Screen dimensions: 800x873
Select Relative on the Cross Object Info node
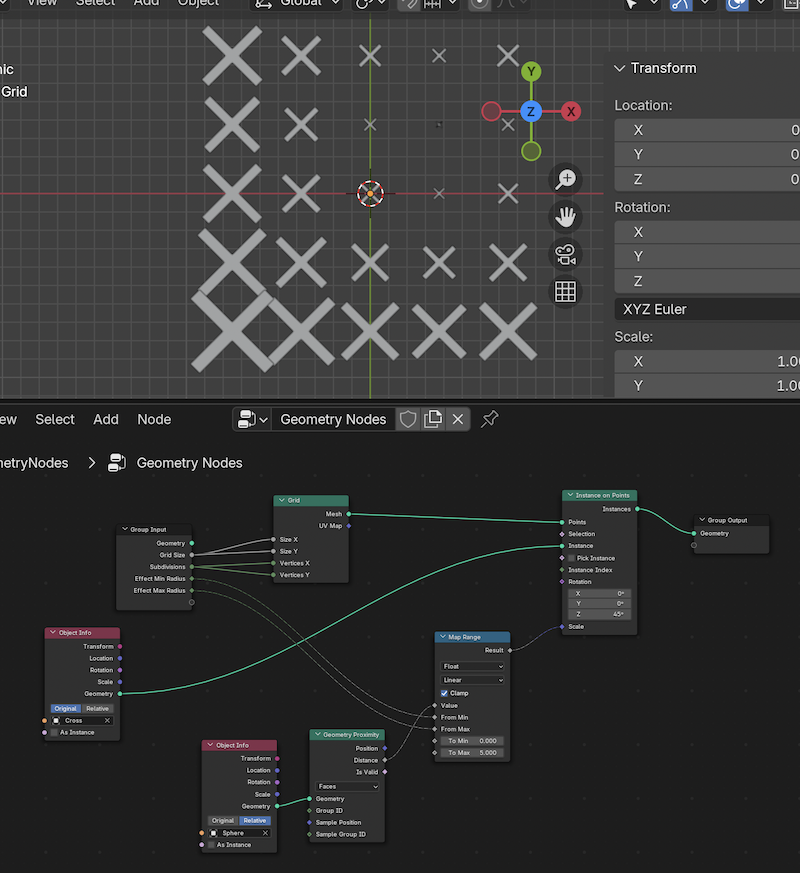97,708
